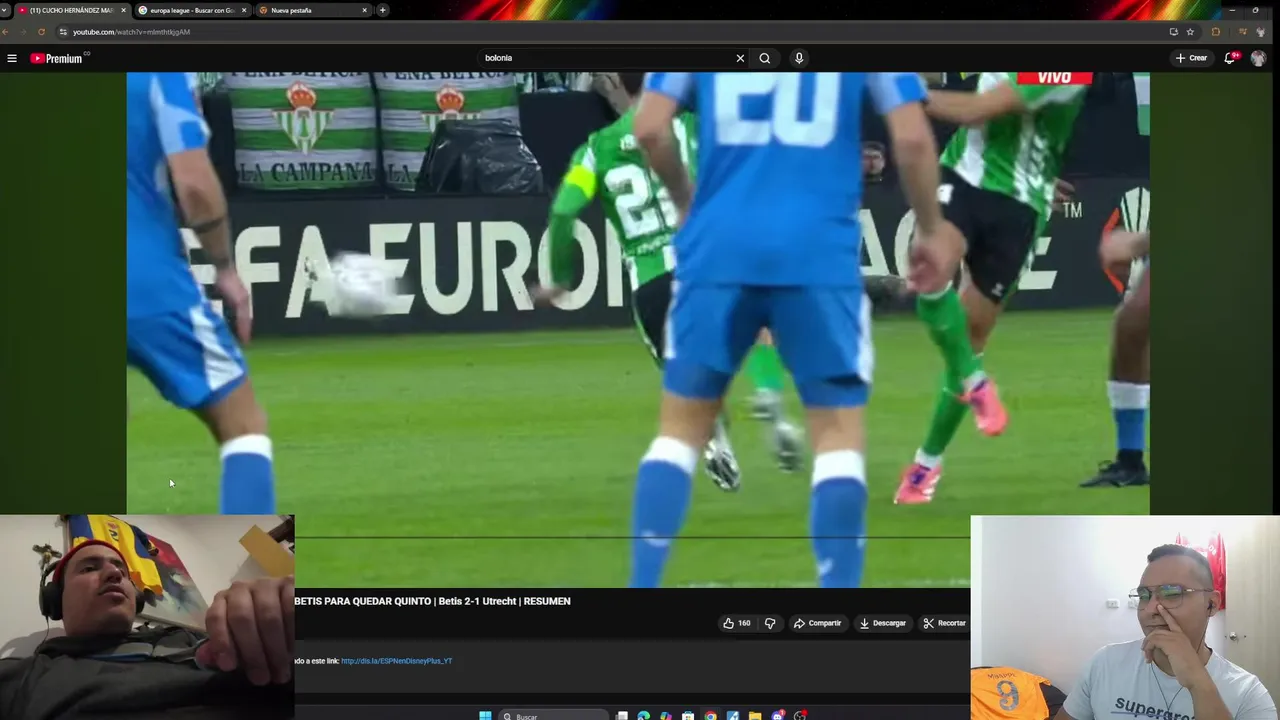The image size is (1280, 720).
Task: Open the Compartir share dialog
Action: click(x=818, y=623)
